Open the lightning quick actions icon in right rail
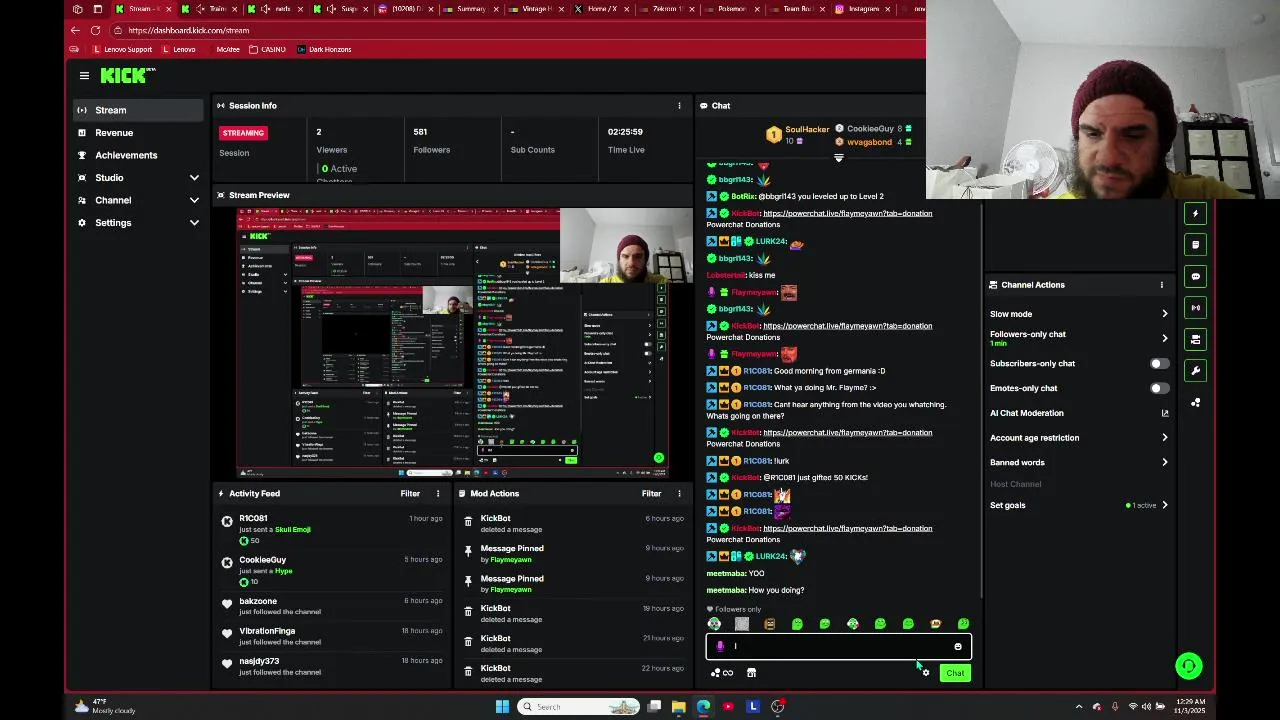Viewport: 1280px width, 720px height. [x=1195, y=213]
